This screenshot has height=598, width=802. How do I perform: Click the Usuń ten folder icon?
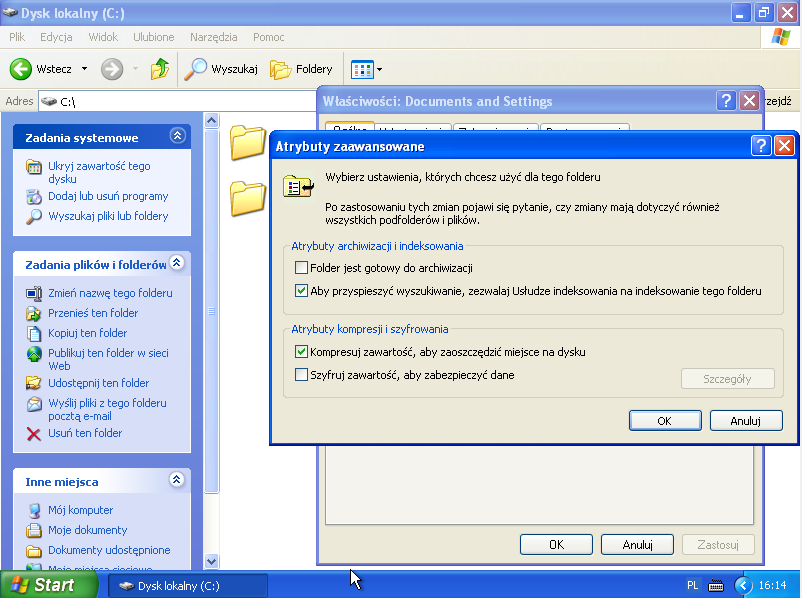tap(33, 433)
